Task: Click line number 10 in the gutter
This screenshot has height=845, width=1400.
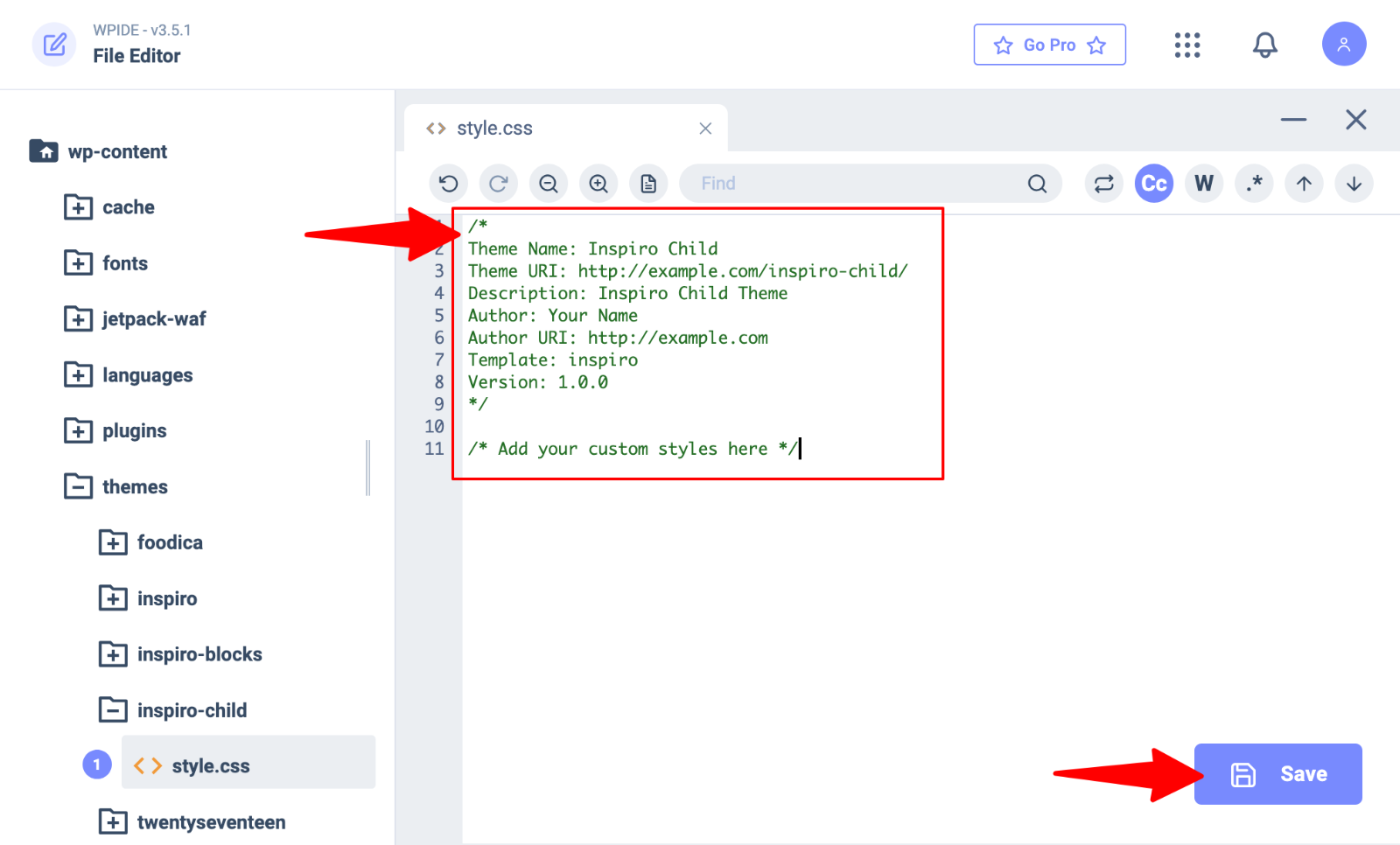Action: (x=434, y=427)
